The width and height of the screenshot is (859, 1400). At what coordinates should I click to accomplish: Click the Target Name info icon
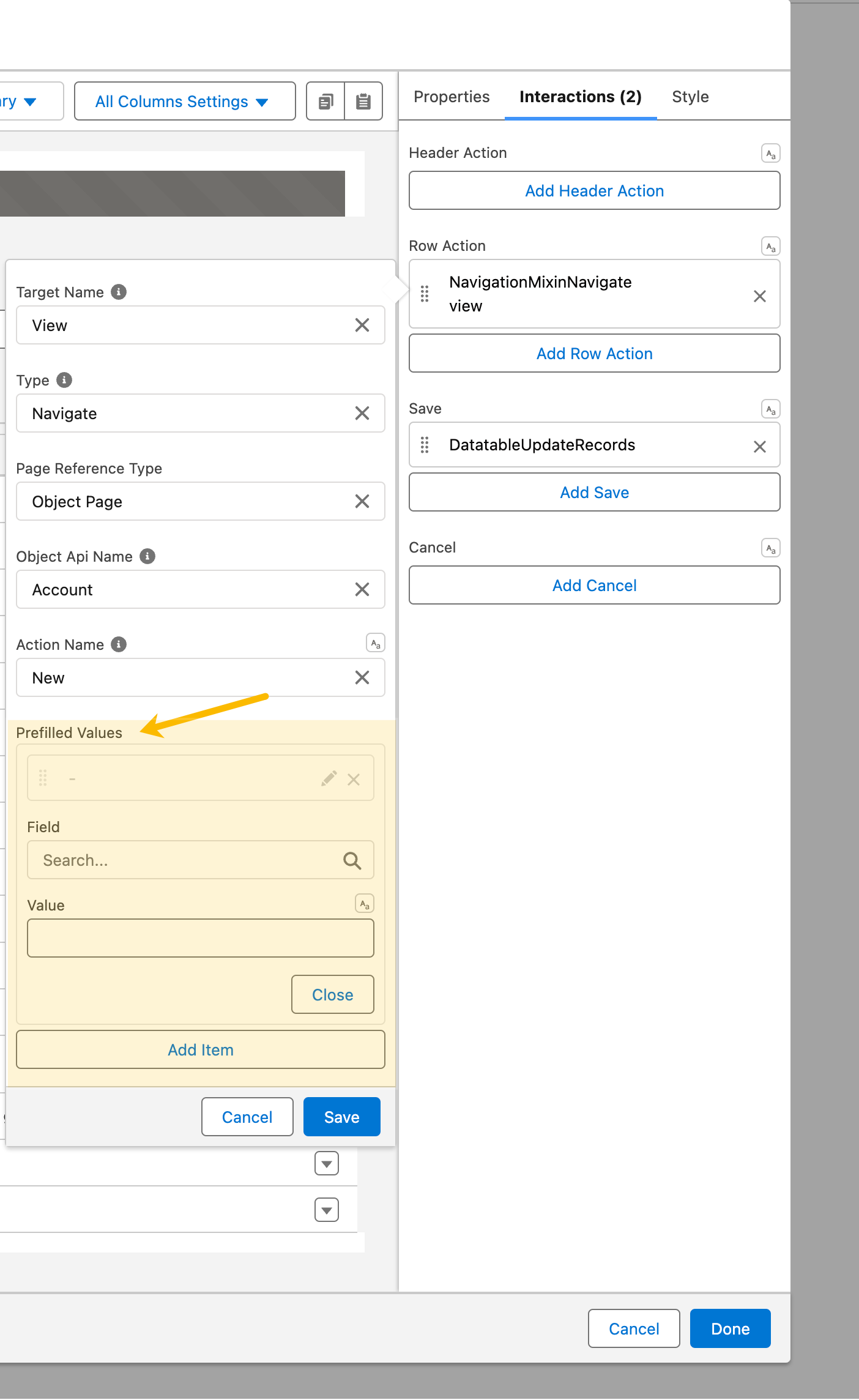click(x=119, y=292)
